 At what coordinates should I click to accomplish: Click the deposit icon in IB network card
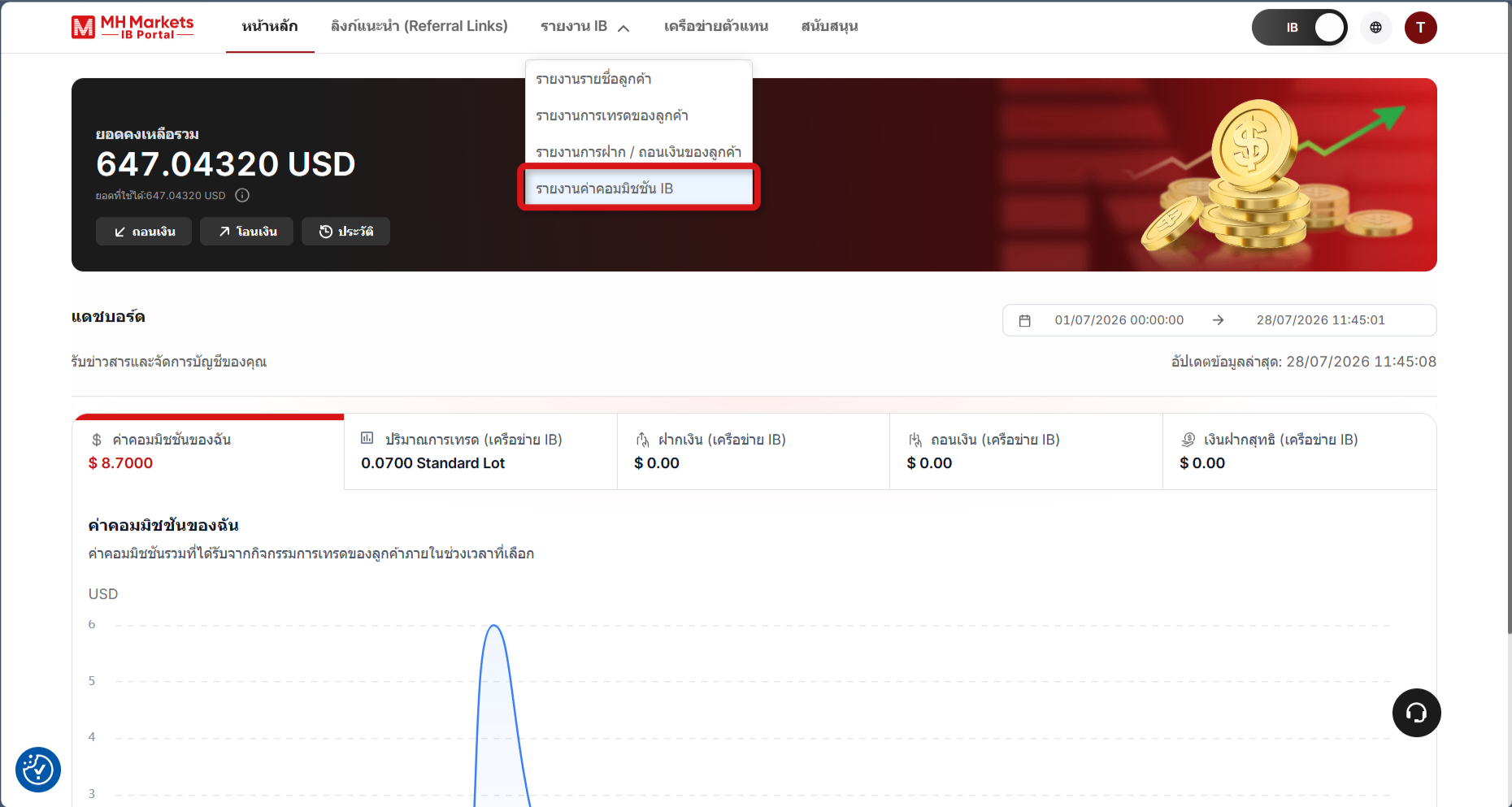tap(642, 440)
